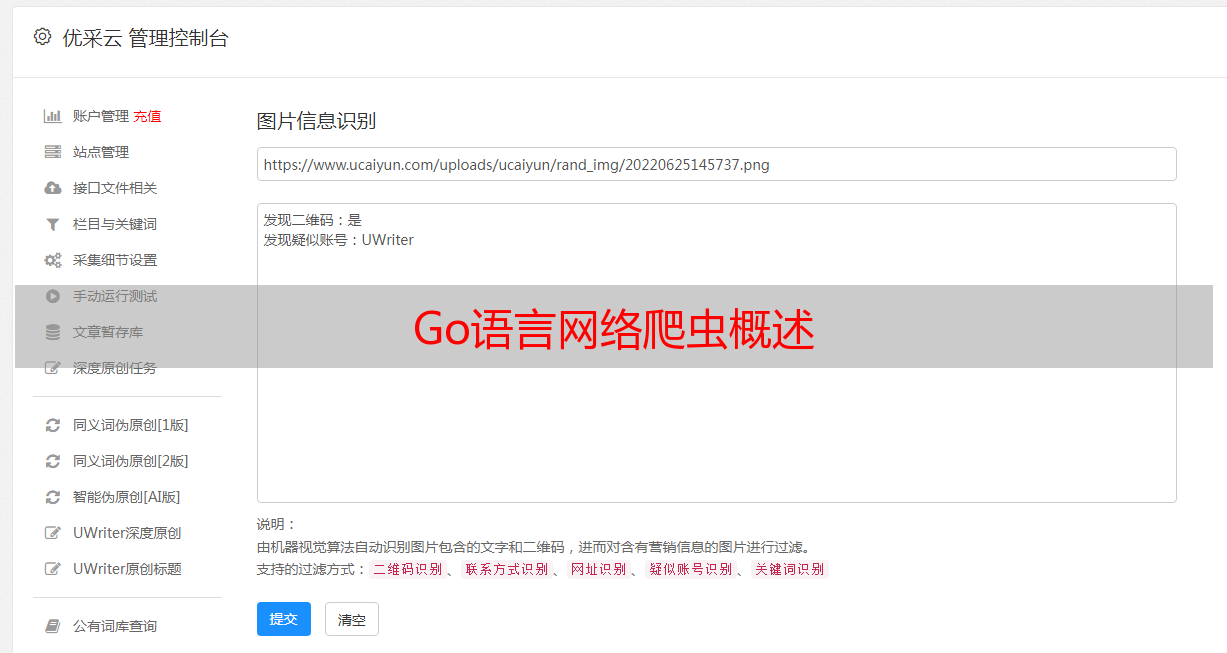Click the 疑似账号识别 tag
This screenshot has height=653, width=1227.
coord(690,569)
